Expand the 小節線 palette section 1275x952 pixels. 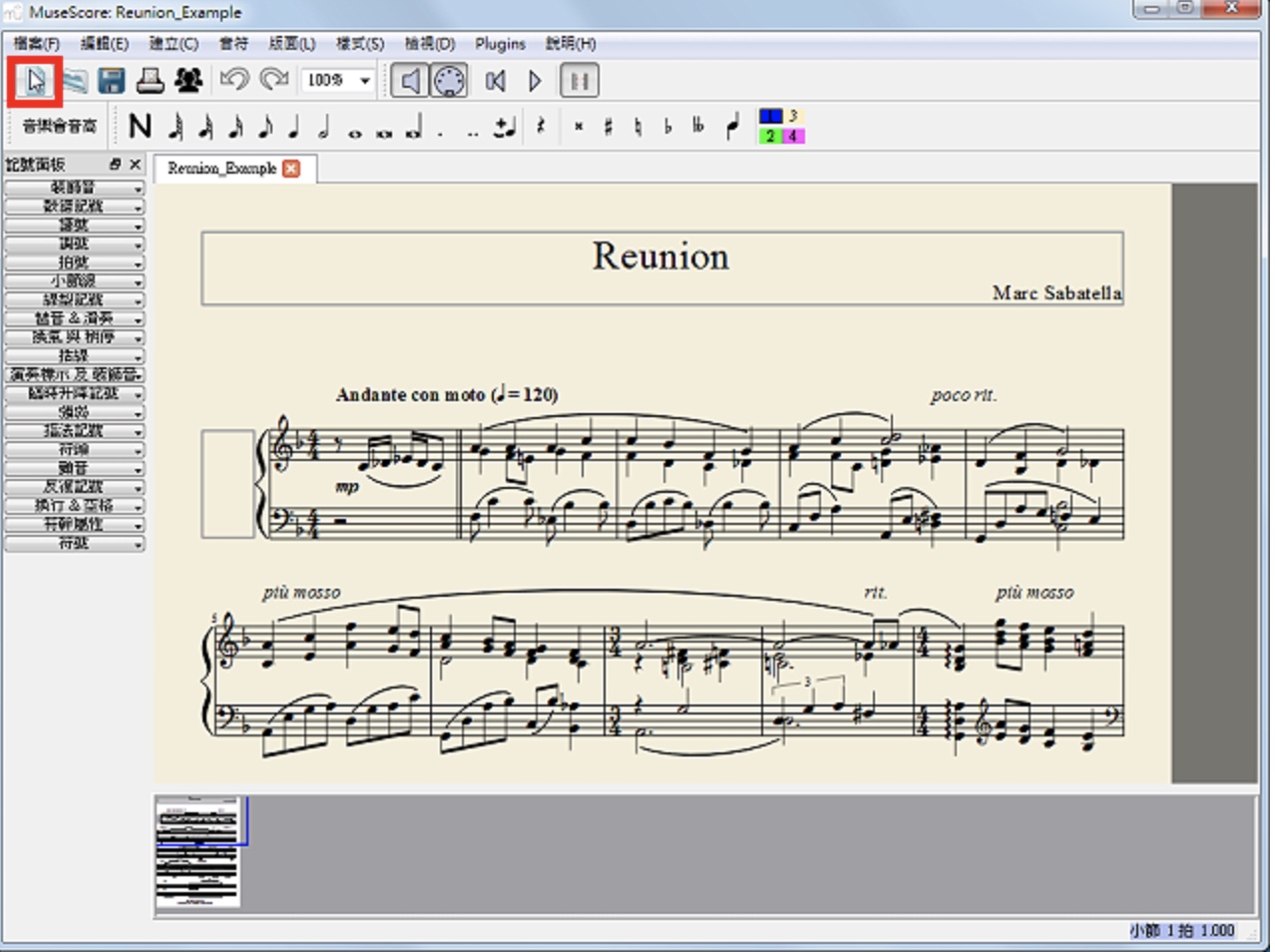(75, 281)
